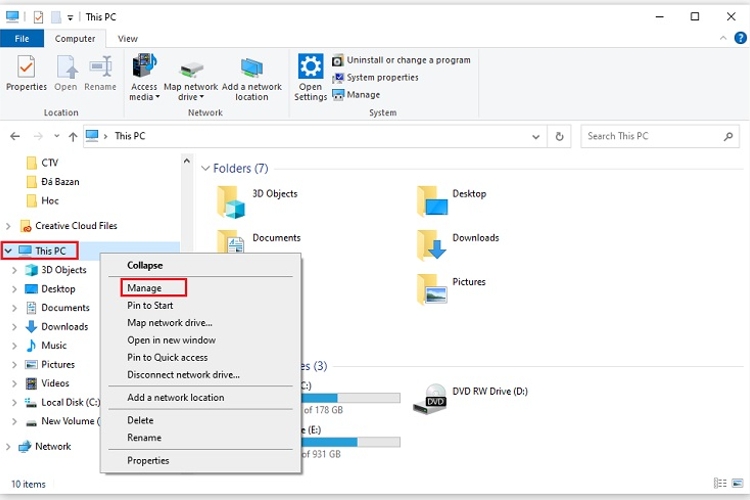The height and width of the screenshot is (500, 750).
Task: Click the forward navigation arrow
Action: click(x=38, y=136)
